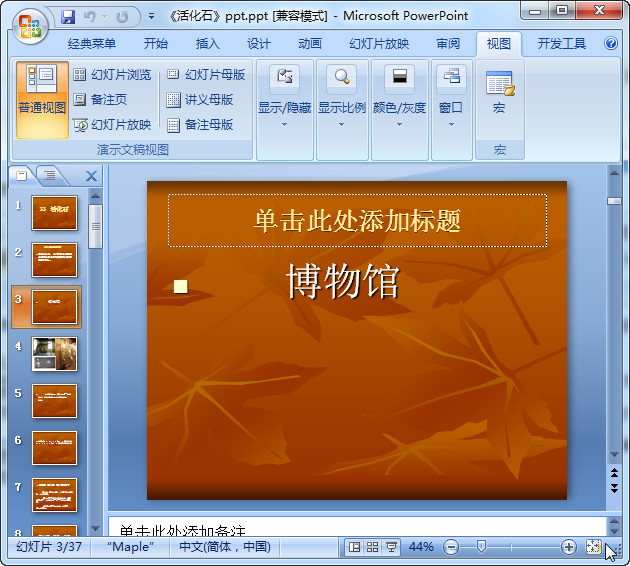This screenshot has width=630, height=566.
Task: Open 备注母版 notes master
Action: pyautogui.click(x=200, y=125)
